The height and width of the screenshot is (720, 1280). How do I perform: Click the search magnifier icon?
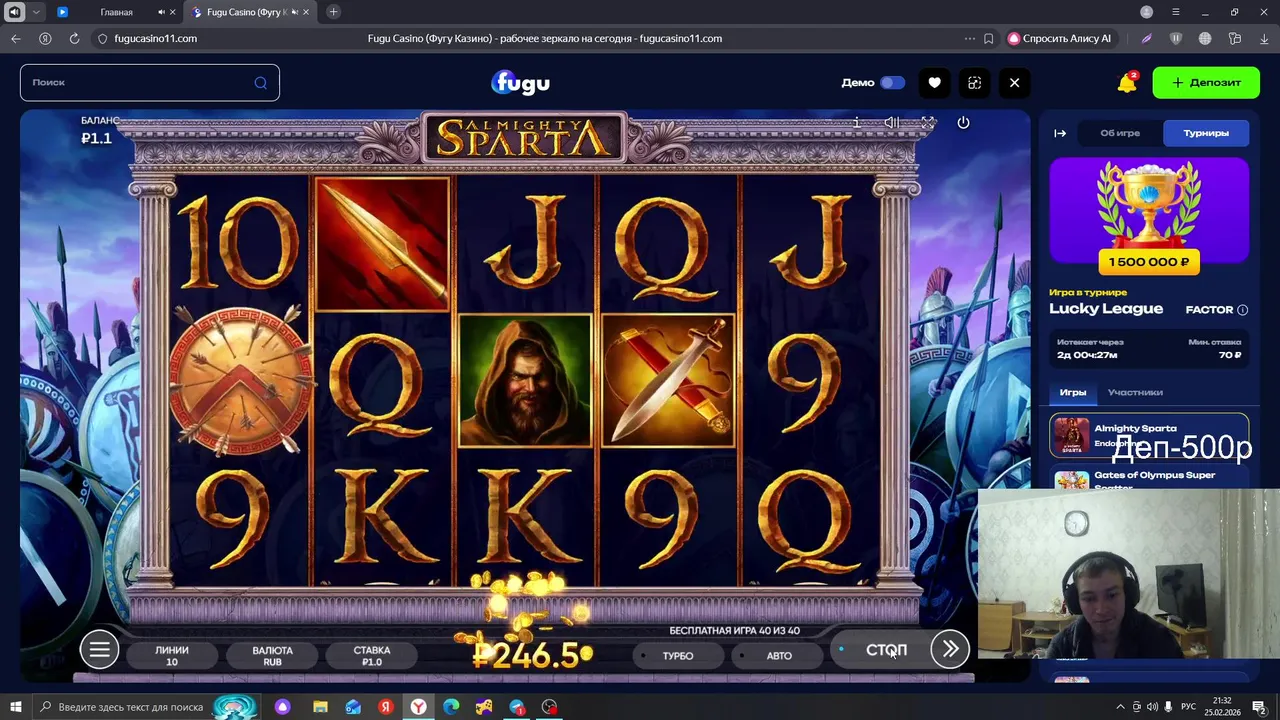[x=260, y=83]
